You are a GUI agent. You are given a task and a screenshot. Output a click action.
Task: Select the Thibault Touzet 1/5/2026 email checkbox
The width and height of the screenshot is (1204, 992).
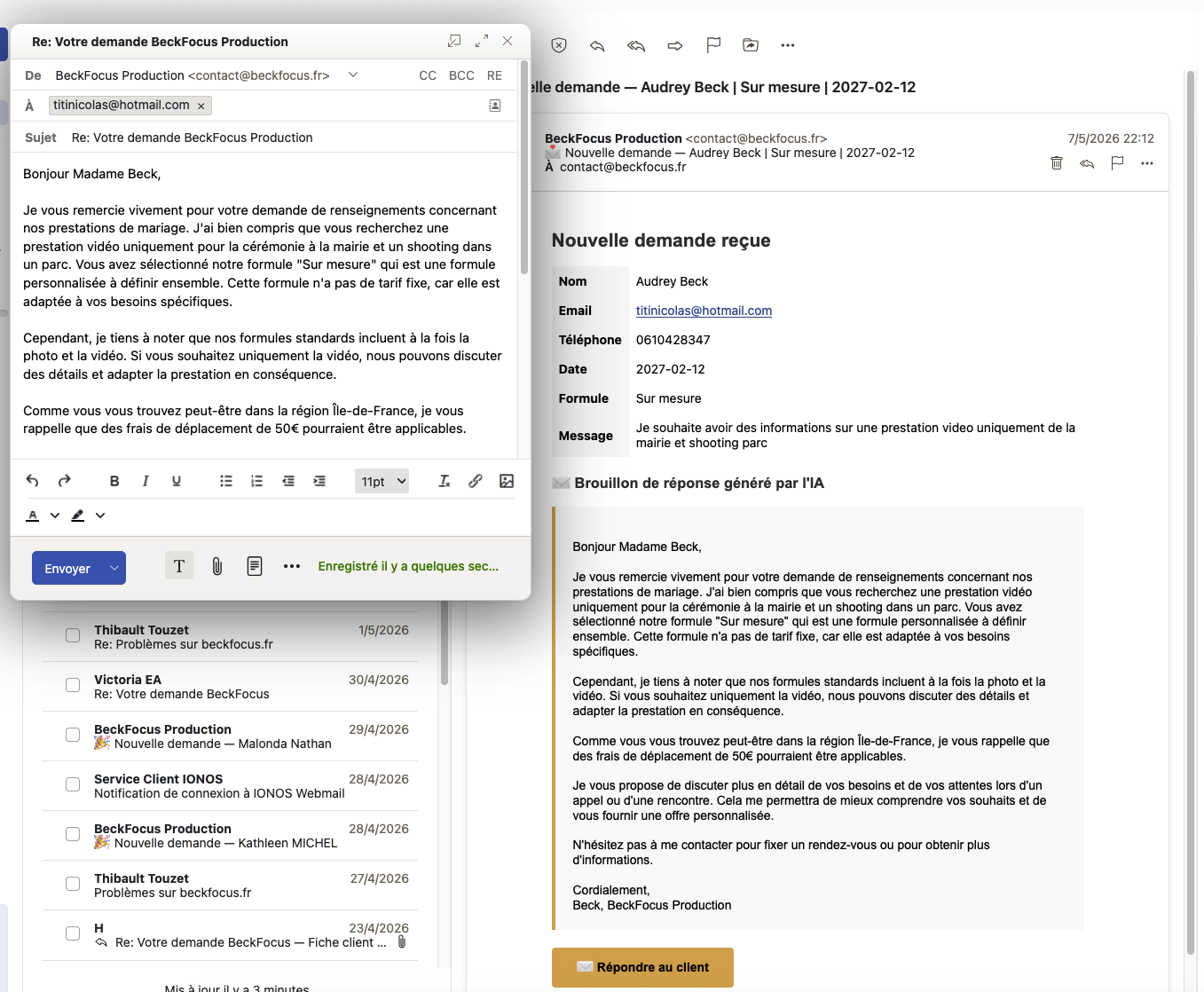click(73, 635)
